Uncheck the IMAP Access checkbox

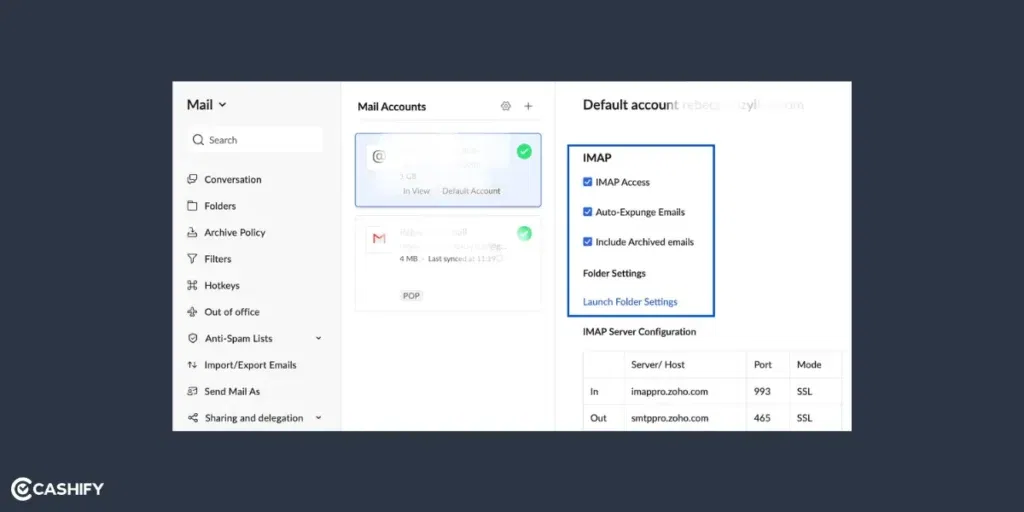588,182
